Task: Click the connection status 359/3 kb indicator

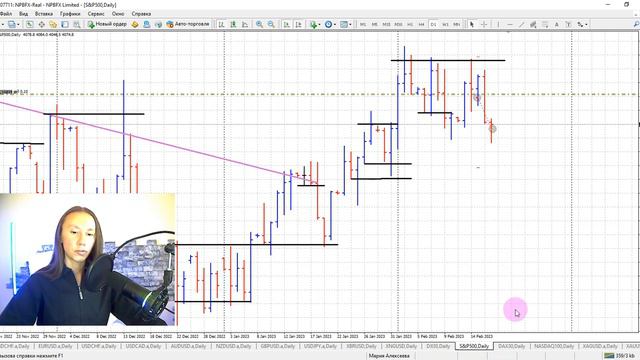Action: [x=619, y=356]
